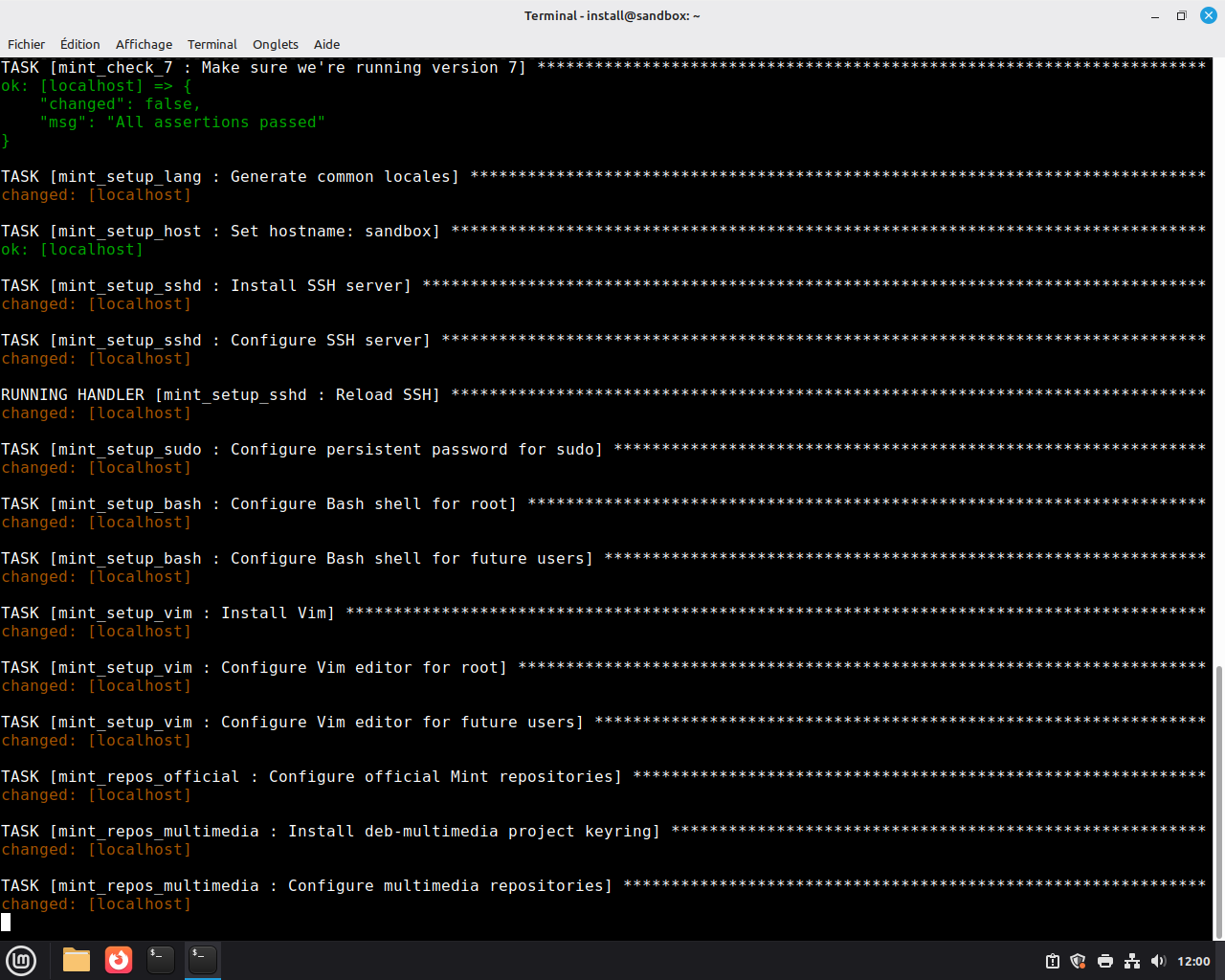Viewport: 1225px width, 980px height.
Task: Adjust the volume control in the tray
Action: coord(1158,961)
